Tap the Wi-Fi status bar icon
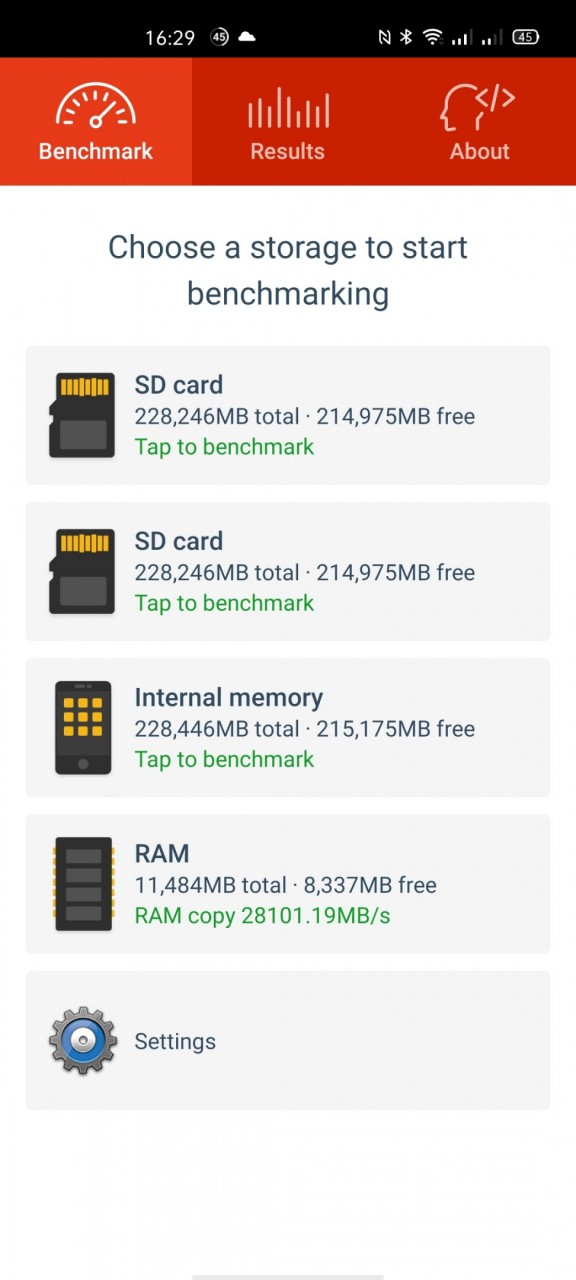Image resolution: width=576 pixels, height=1280 pixels. (432, 37)
